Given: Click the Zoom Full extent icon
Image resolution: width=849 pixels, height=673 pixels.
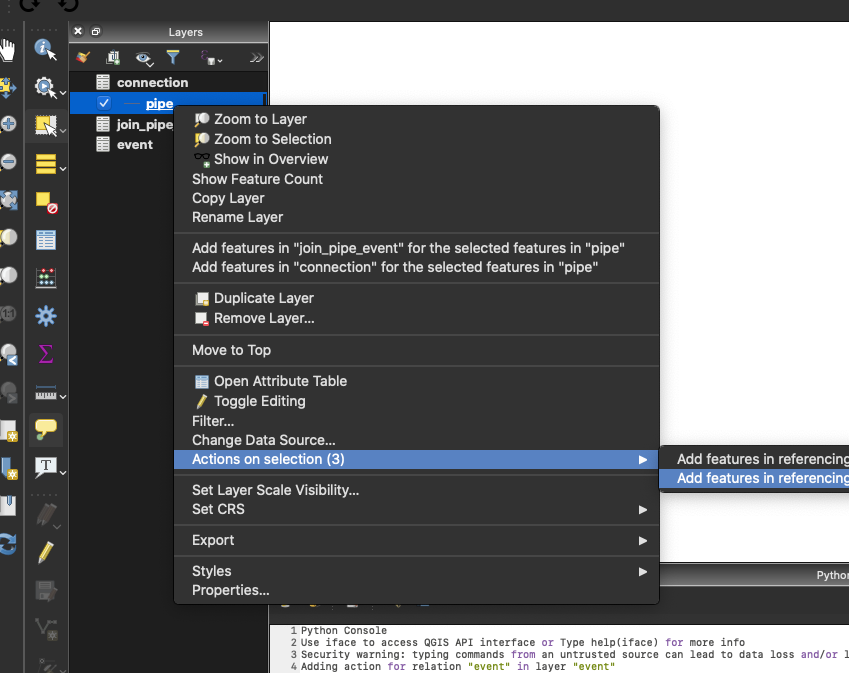Looking at the screenshot, I should click(x=8, y=200).
